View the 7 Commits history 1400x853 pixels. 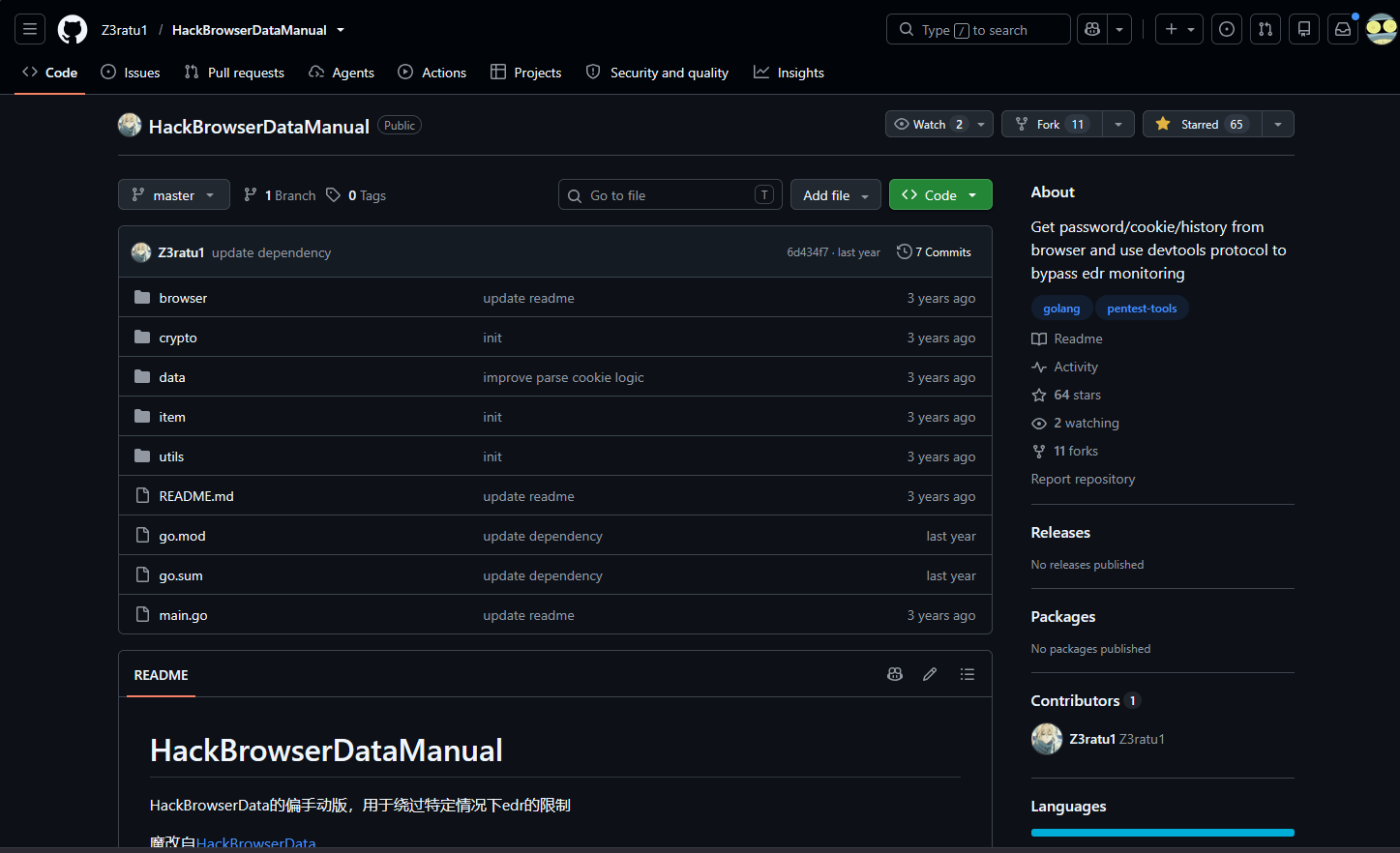[935, 252]
